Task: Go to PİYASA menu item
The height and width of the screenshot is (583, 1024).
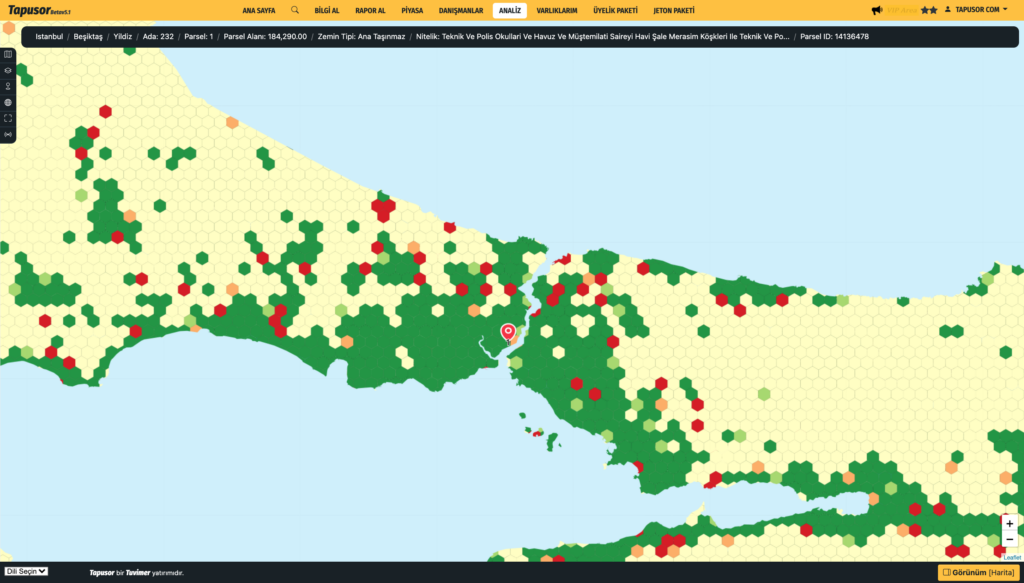Action: click(x=412, y=10)
